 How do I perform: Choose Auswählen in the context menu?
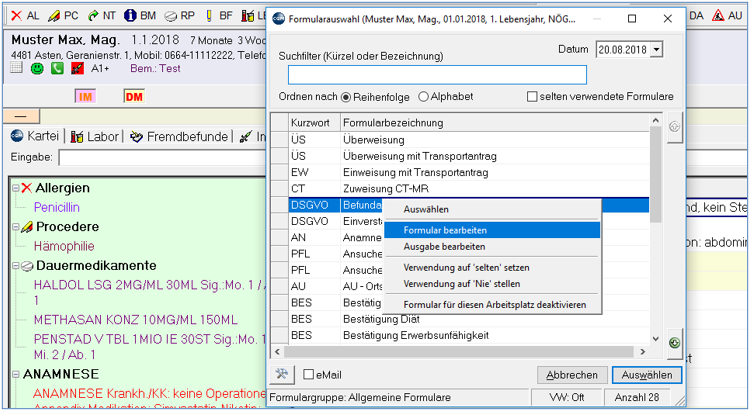(x=492, y=210)
